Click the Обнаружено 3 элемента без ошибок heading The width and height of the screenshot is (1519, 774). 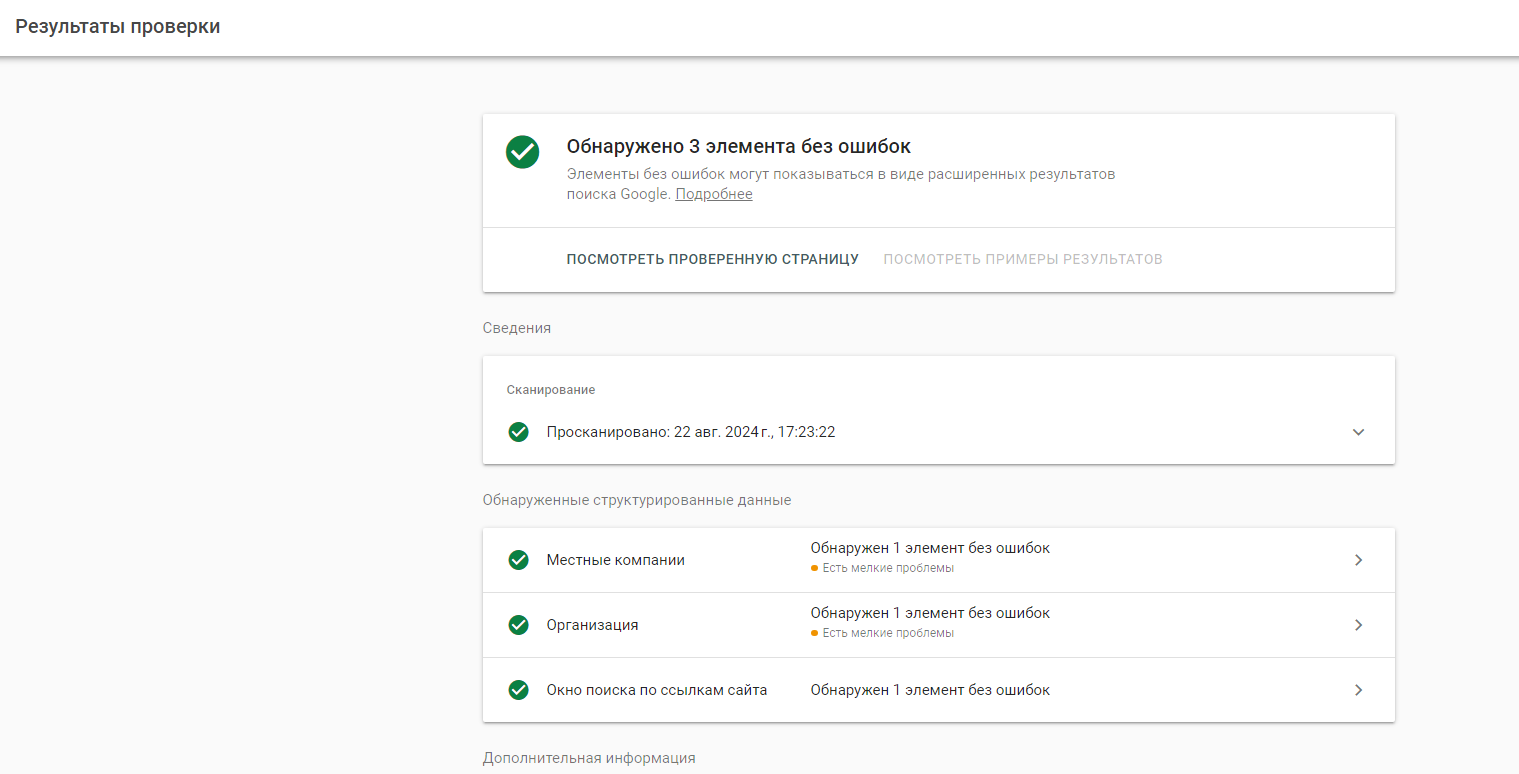tap(739, 146)
